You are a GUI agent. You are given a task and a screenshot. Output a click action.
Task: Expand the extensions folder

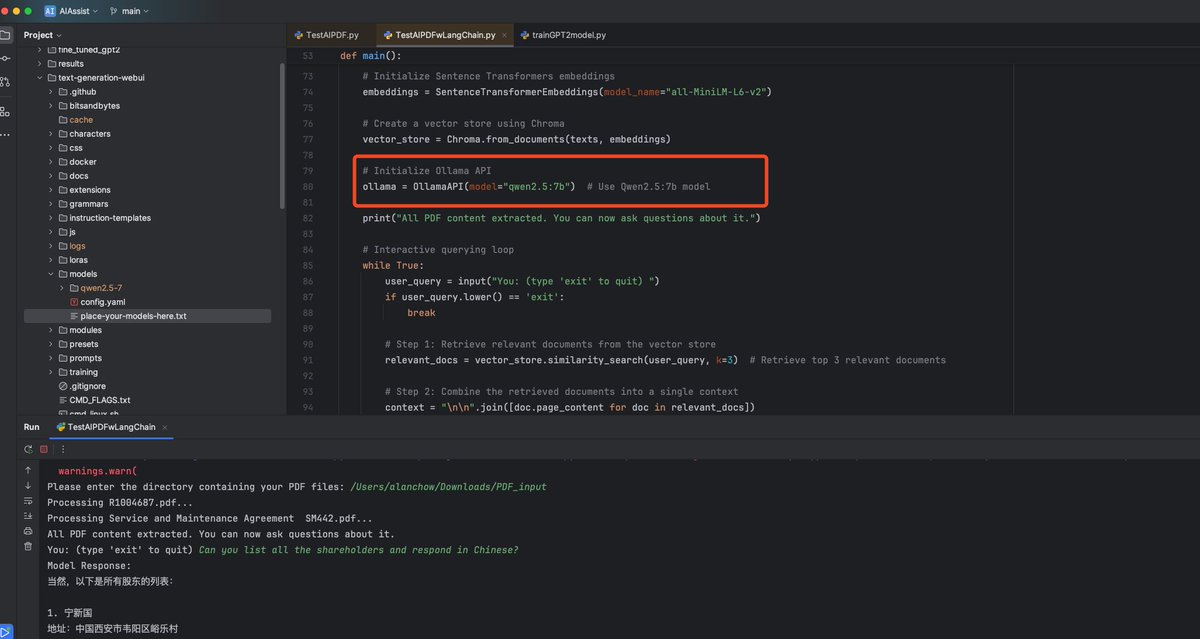pos(51,189)
